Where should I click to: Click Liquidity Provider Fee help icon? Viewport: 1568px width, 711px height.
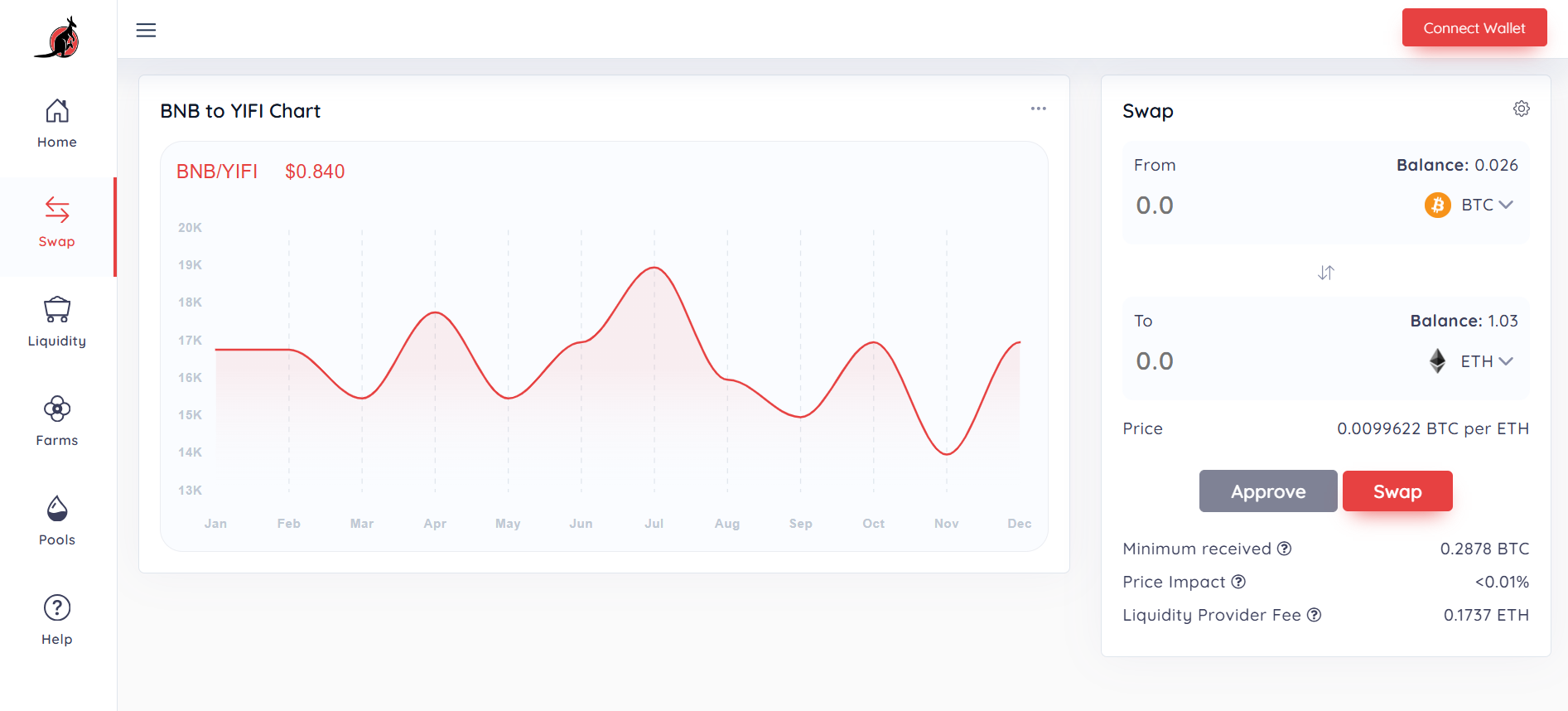click(x=1314, y=615)
